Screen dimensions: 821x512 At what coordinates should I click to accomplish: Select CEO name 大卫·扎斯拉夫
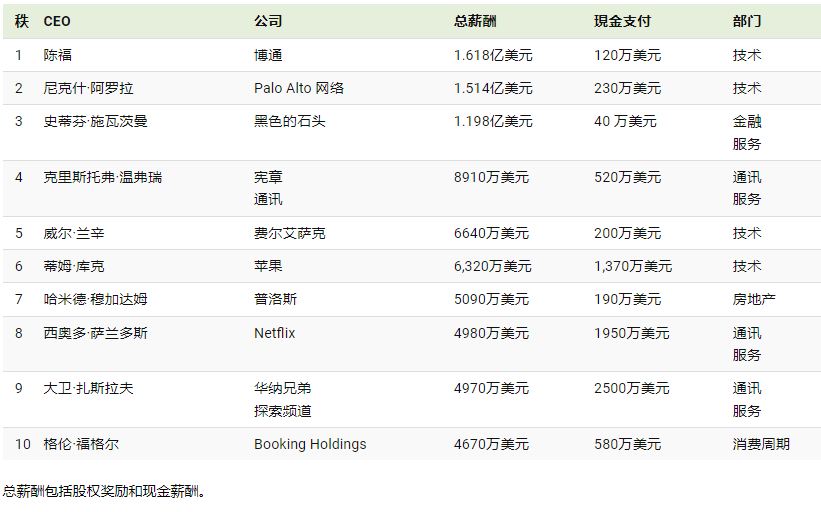pyautogui.click(x=88, y=388)
